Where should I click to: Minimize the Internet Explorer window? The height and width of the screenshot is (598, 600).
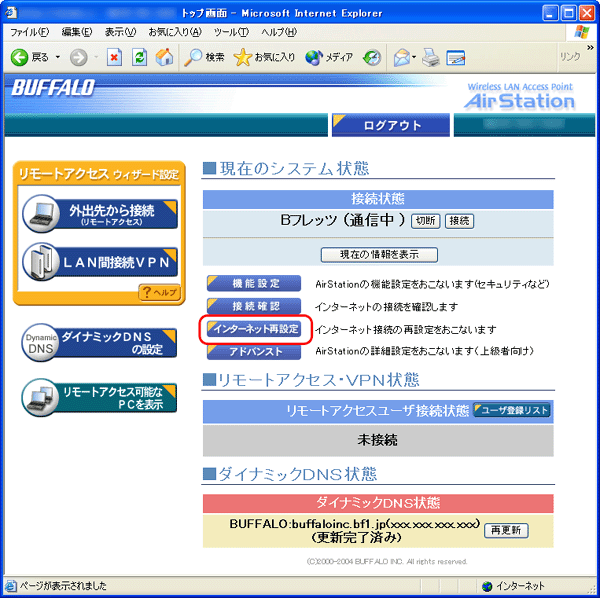click(x=550, y=13)
